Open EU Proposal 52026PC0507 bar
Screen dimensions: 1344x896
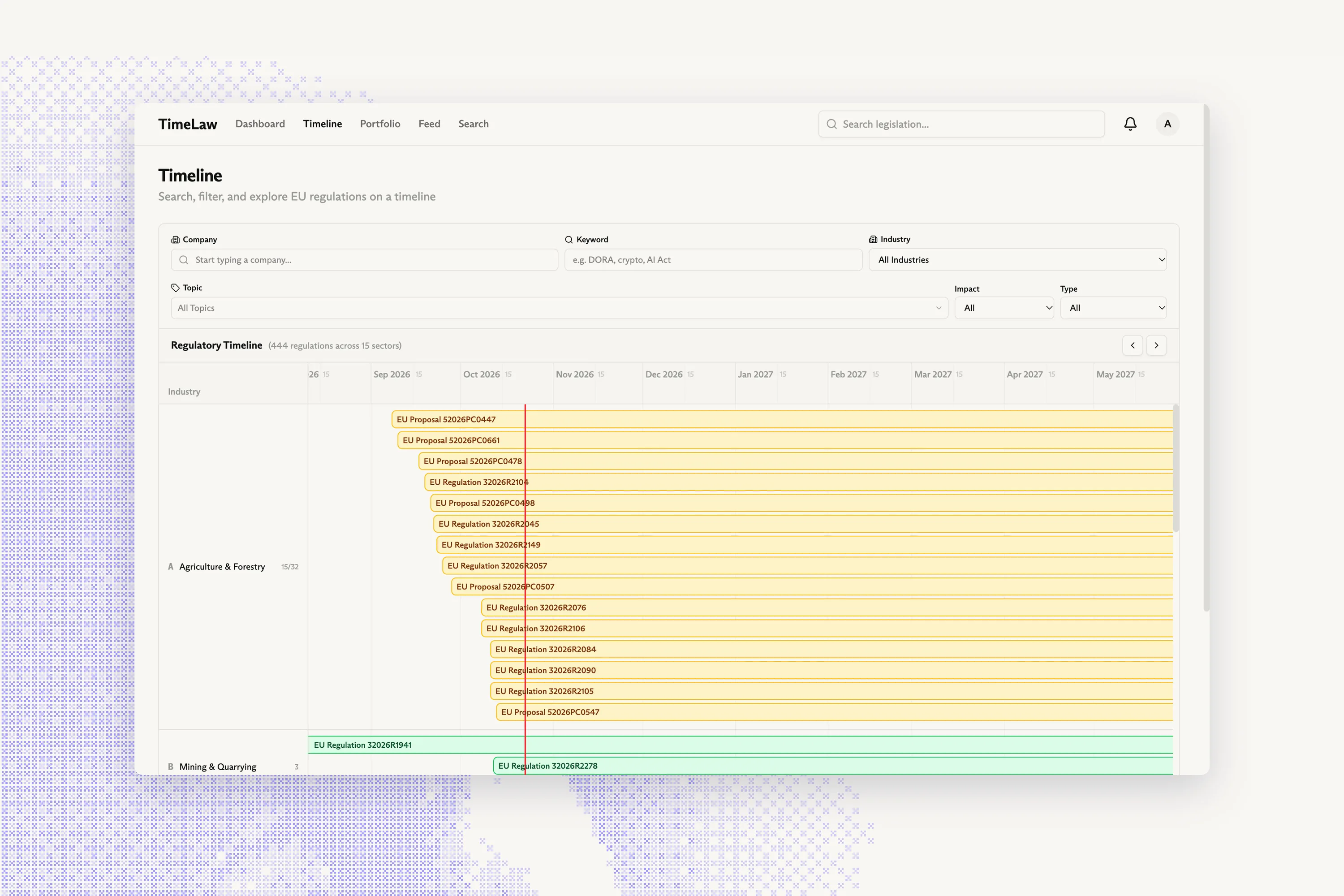812,587
